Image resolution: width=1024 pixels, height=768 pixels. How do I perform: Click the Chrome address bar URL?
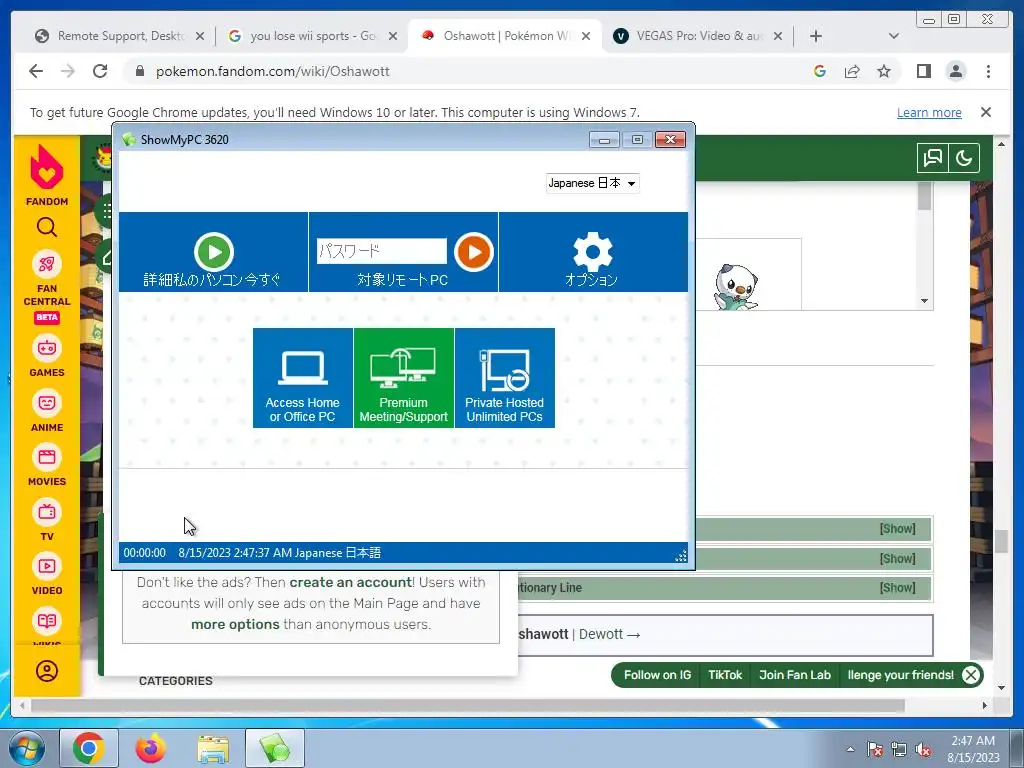point(272,71)
